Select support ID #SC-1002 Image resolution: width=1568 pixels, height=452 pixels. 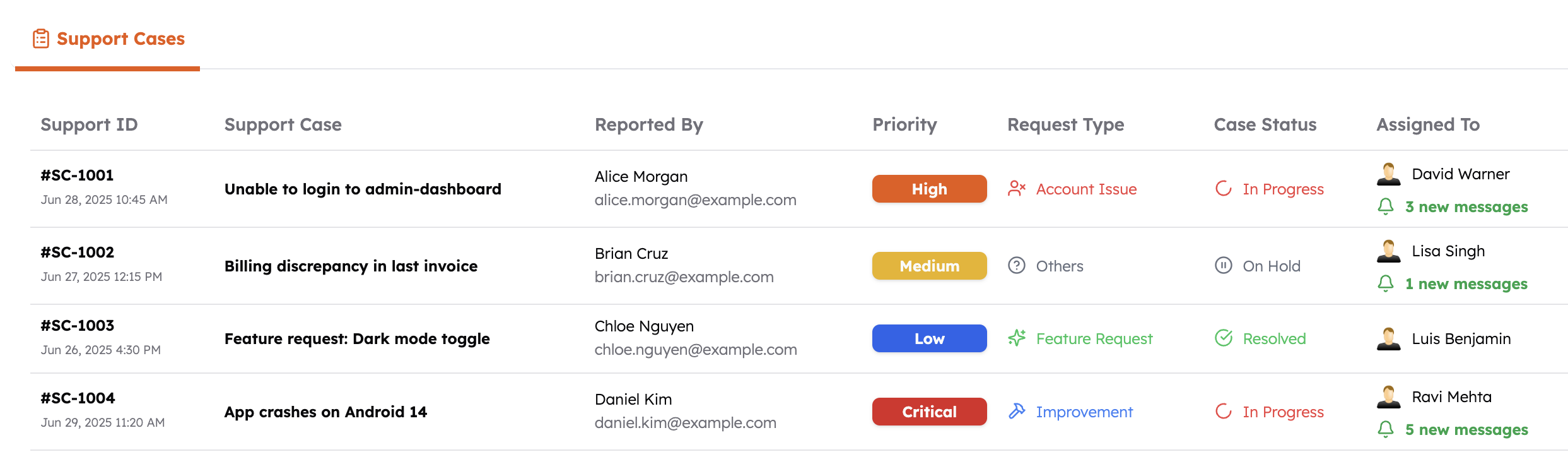(78, 252)
